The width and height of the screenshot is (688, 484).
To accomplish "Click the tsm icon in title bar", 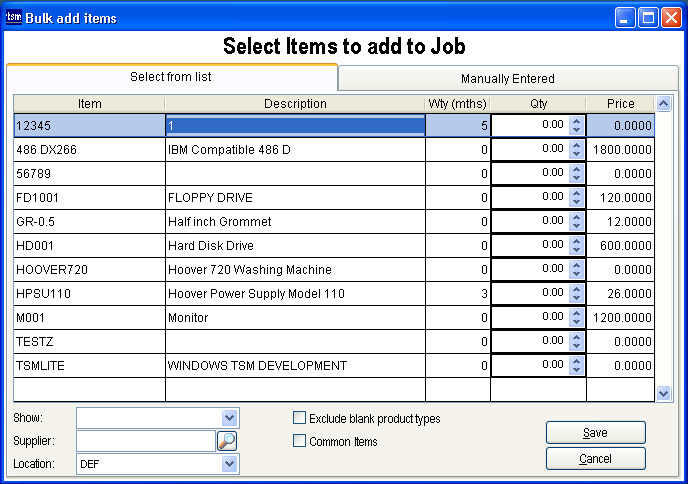I will 13,17.
